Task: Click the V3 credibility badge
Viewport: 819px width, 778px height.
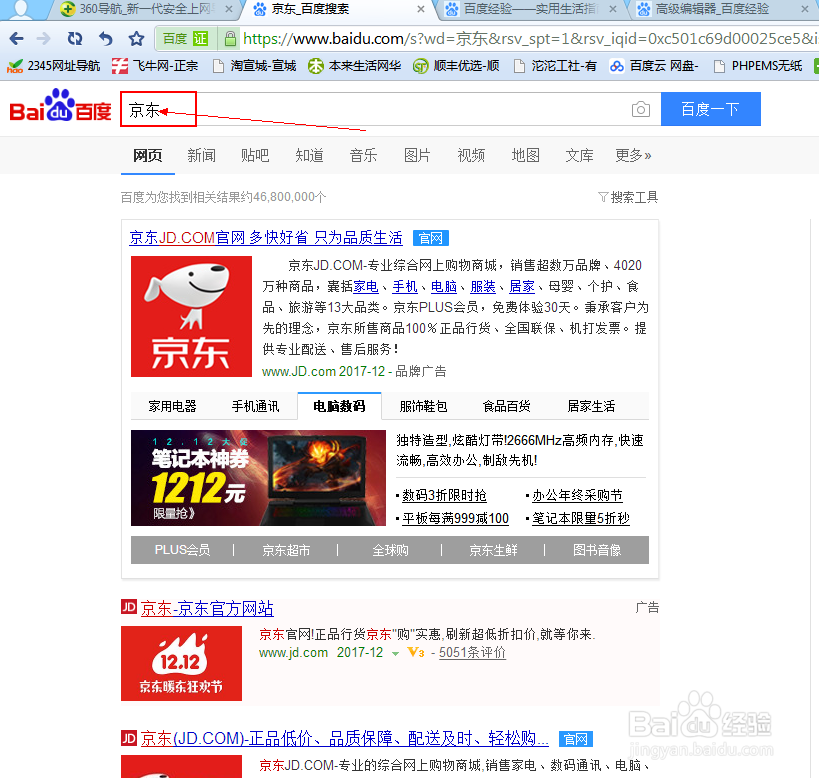Action: tap(416, 652)
